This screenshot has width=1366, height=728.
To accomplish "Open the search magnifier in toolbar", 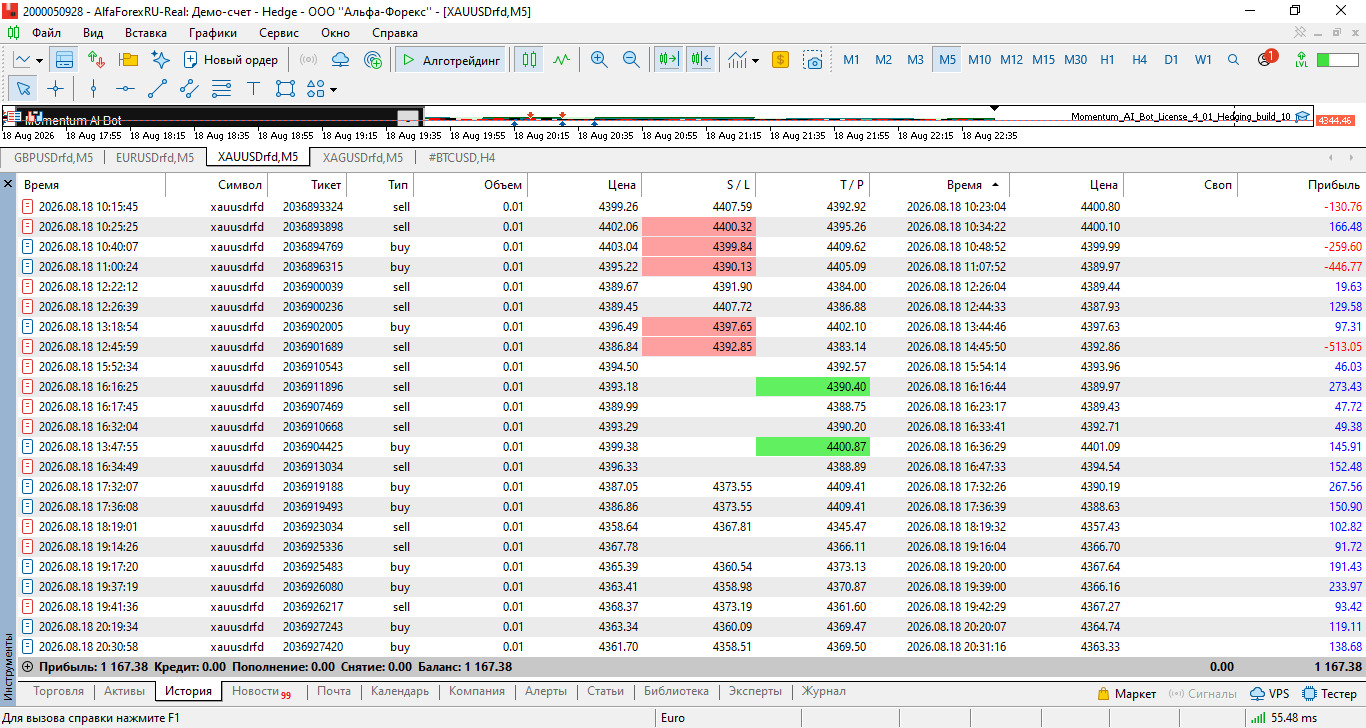I will point(1233,60).
